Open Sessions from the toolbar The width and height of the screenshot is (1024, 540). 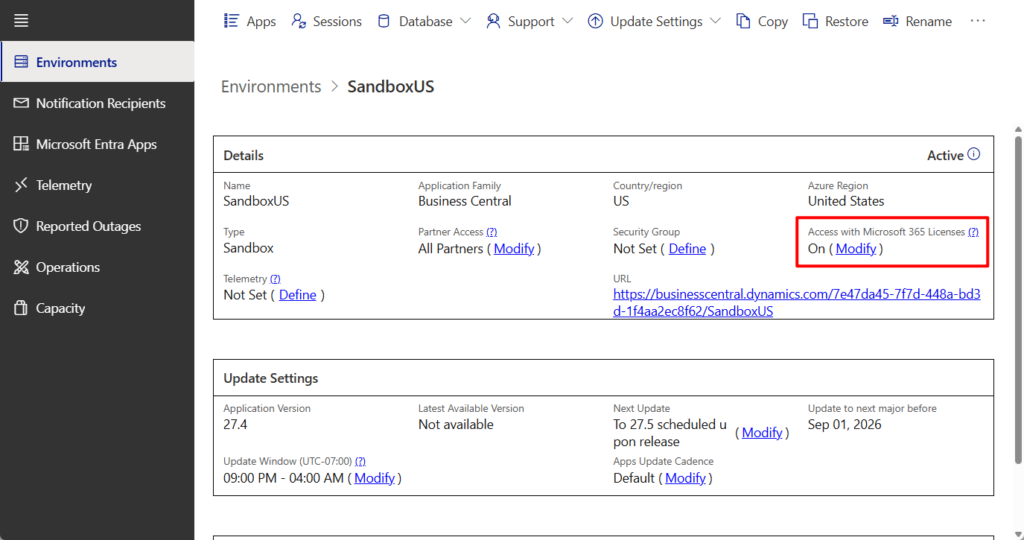click(327, 21)
